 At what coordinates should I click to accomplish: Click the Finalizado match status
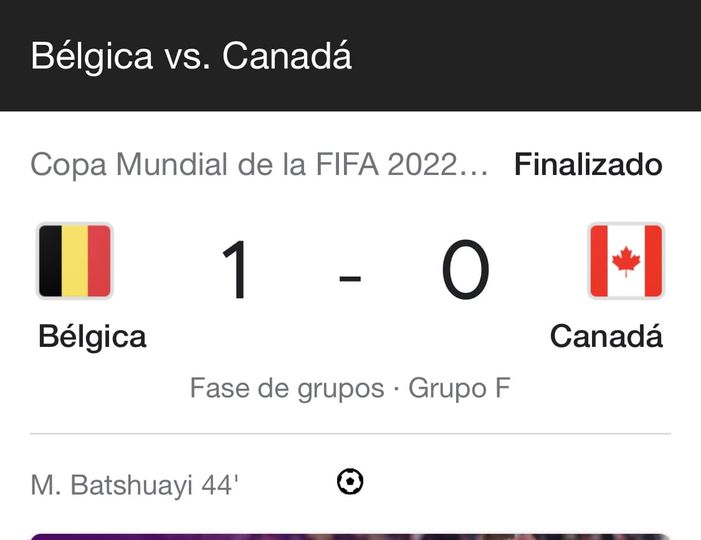click(x=588, y=164)
